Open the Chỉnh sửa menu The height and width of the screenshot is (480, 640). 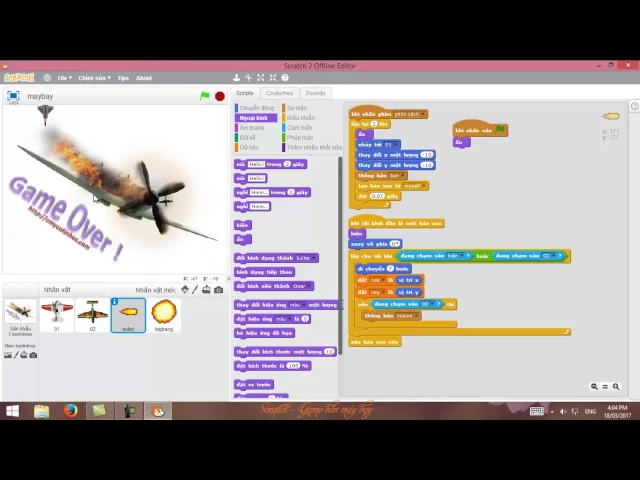(x=93, y=78)
